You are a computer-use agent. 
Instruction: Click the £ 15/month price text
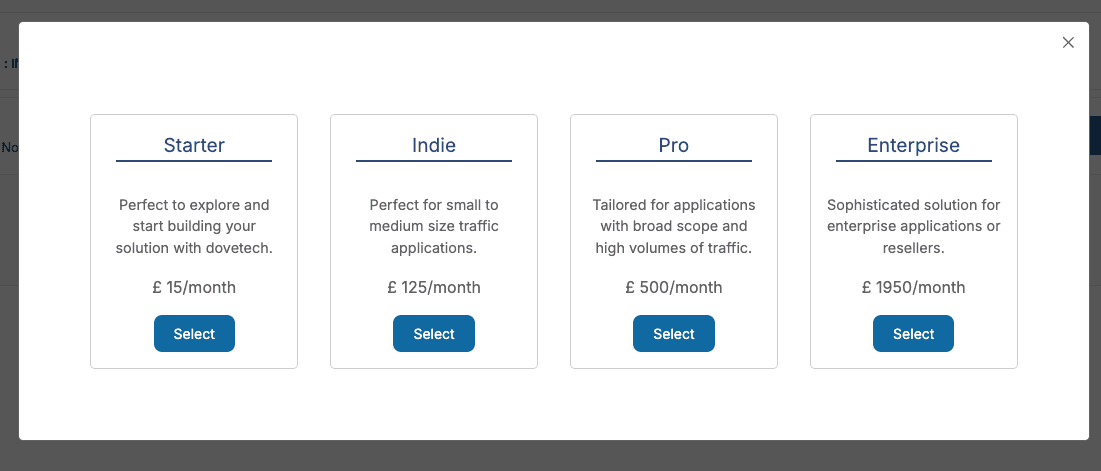[x=194, y=287]
